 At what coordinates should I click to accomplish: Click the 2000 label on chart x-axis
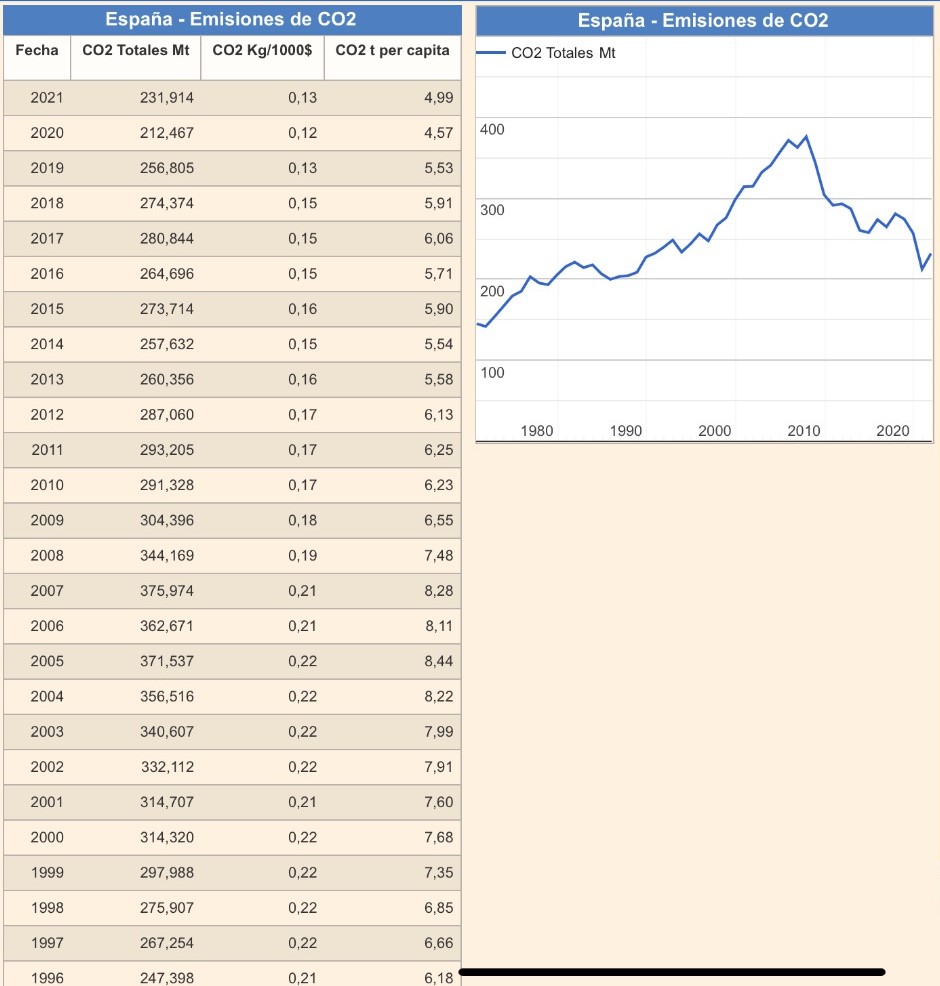(x=715, y=431)
